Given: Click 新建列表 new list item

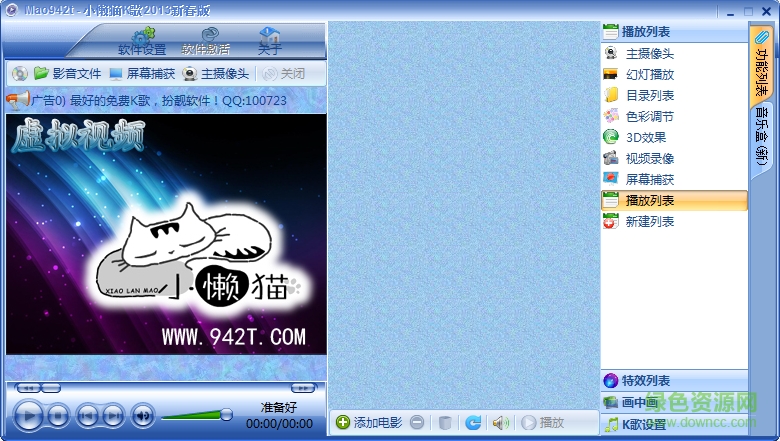Looking at the screenshot, I should (x=675, y=221).
